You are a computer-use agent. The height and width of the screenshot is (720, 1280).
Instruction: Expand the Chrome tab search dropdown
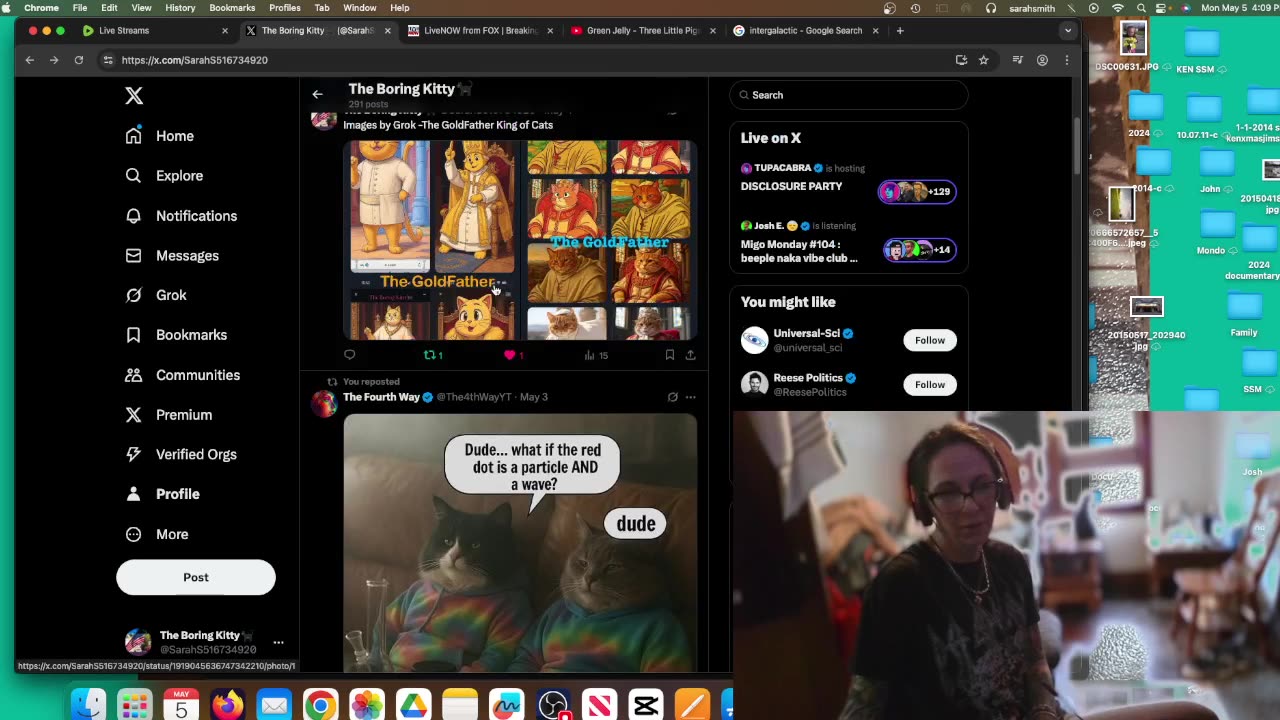[1068, 31]
